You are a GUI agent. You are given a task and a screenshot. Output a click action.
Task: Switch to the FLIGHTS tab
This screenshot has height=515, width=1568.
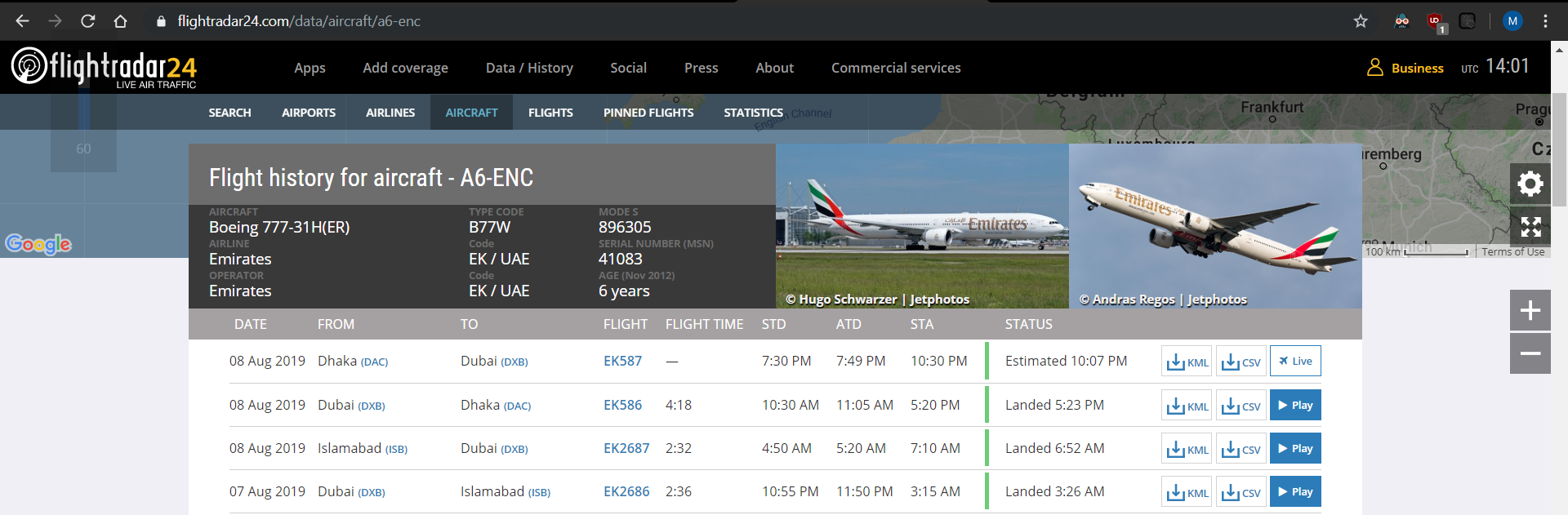[550, 113]
